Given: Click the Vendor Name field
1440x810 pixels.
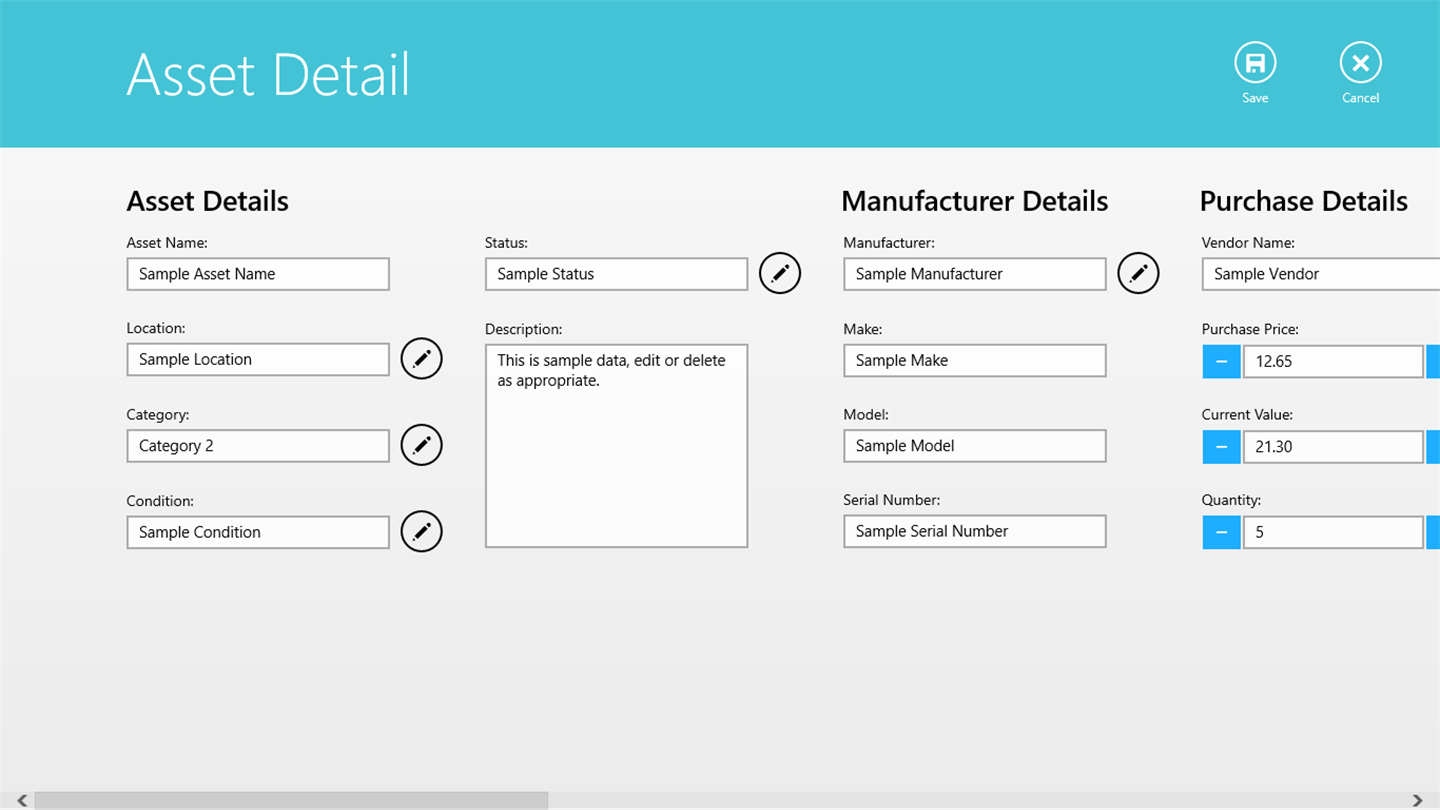Looking at the screenshot, I should 1321,274.
